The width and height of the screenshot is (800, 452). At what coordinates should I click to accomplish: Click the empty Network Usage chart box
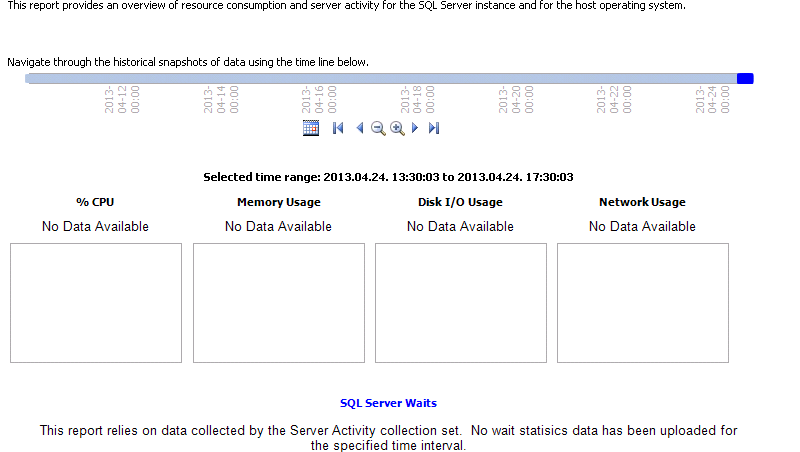pyautogui.click(x=643, y=303)
